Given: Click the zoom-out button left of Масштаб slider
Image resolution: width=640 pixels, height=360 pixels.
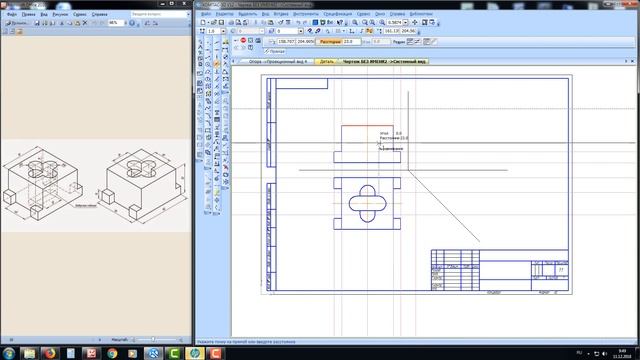Looking at the screenshot, I should [x=133, y=340].
